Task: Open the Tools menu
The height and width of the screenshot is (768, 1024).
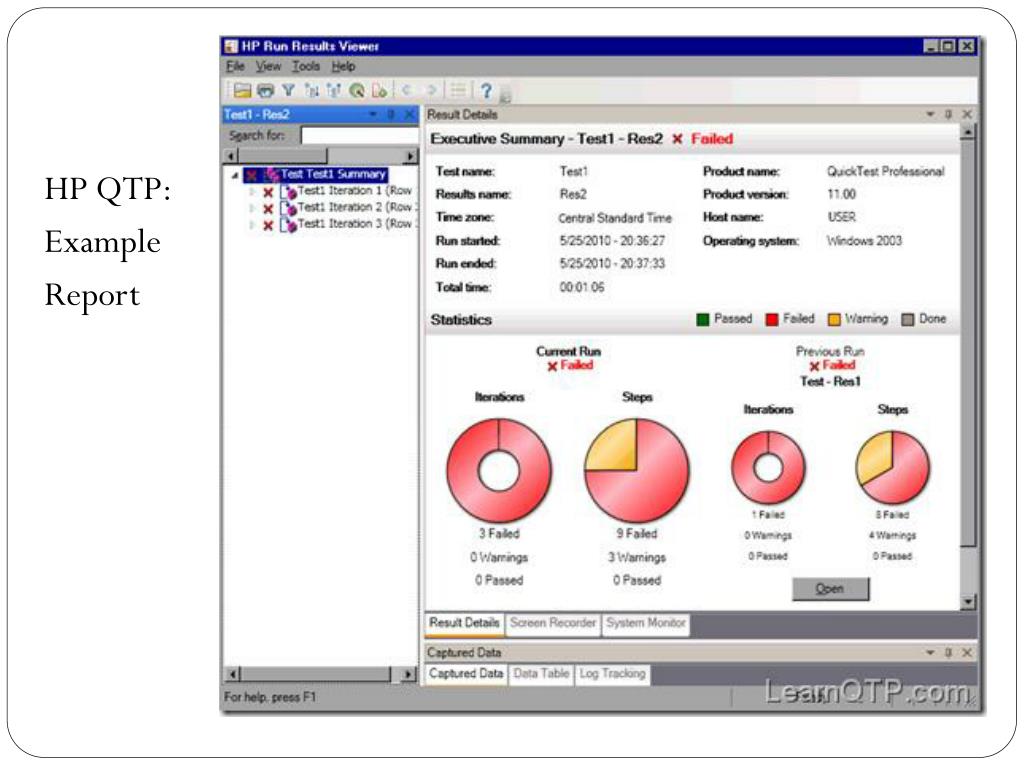Action: 306,66
